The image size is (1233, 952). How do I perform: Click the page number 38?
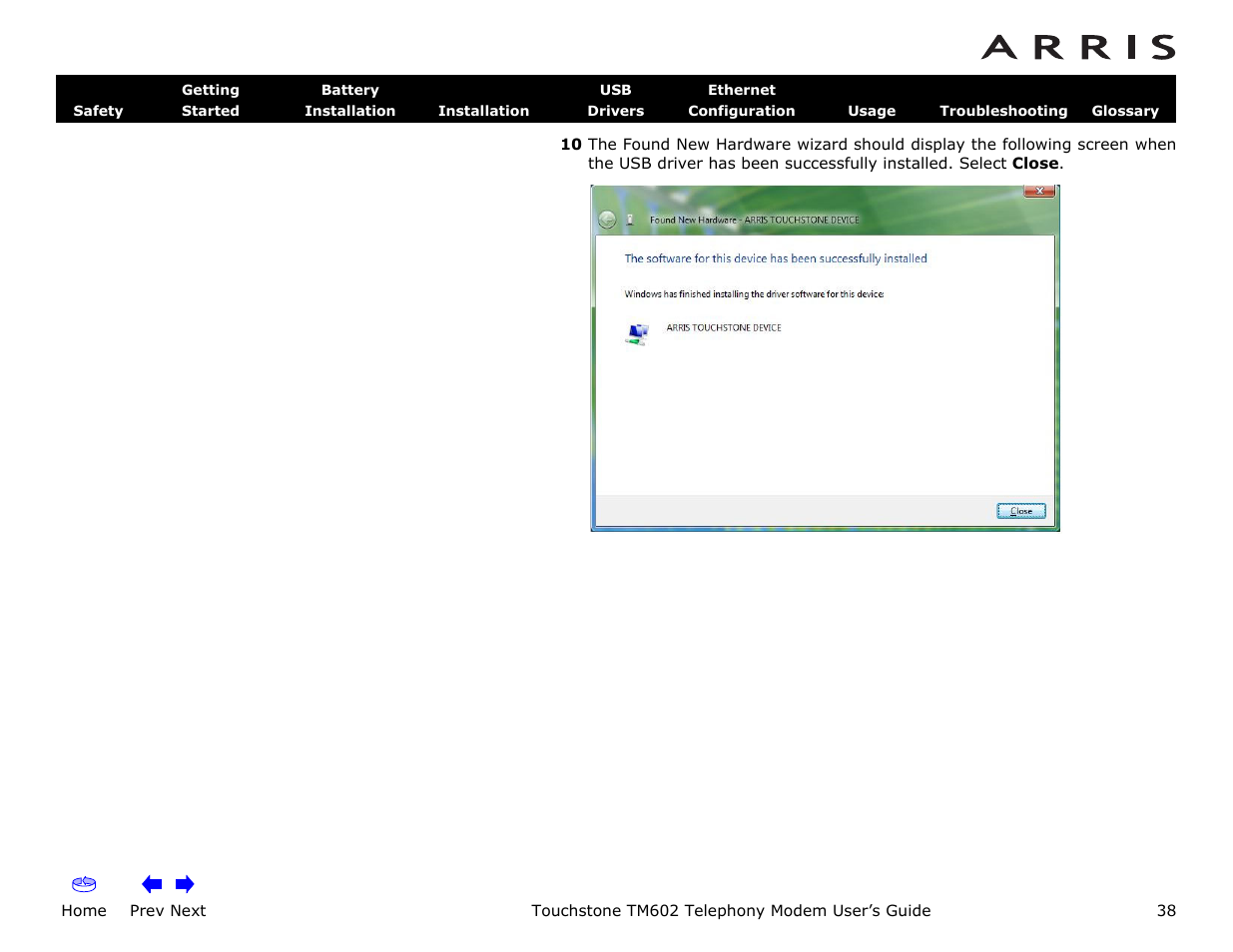[x=1166, y=910]
